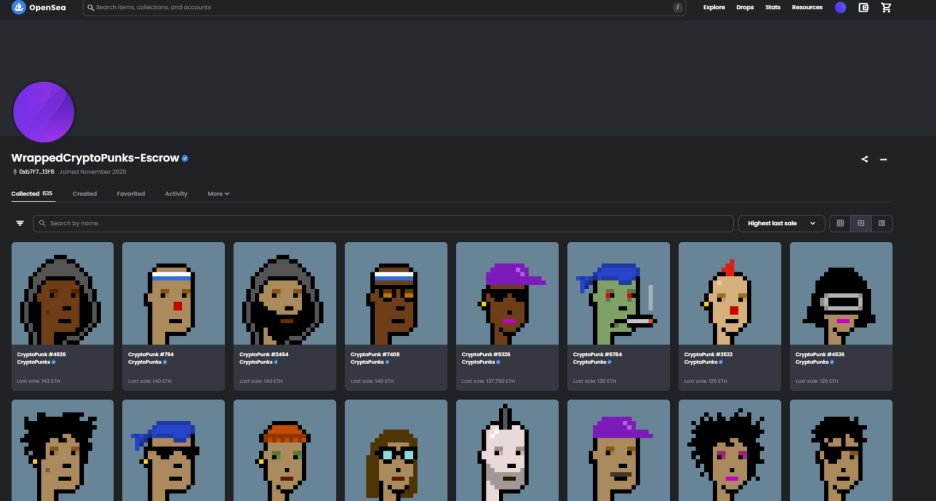Screen dimensions: 936x501
Task: Click the WrappedCryptoPunks-Escrow profile name
Action: [95, 158]
